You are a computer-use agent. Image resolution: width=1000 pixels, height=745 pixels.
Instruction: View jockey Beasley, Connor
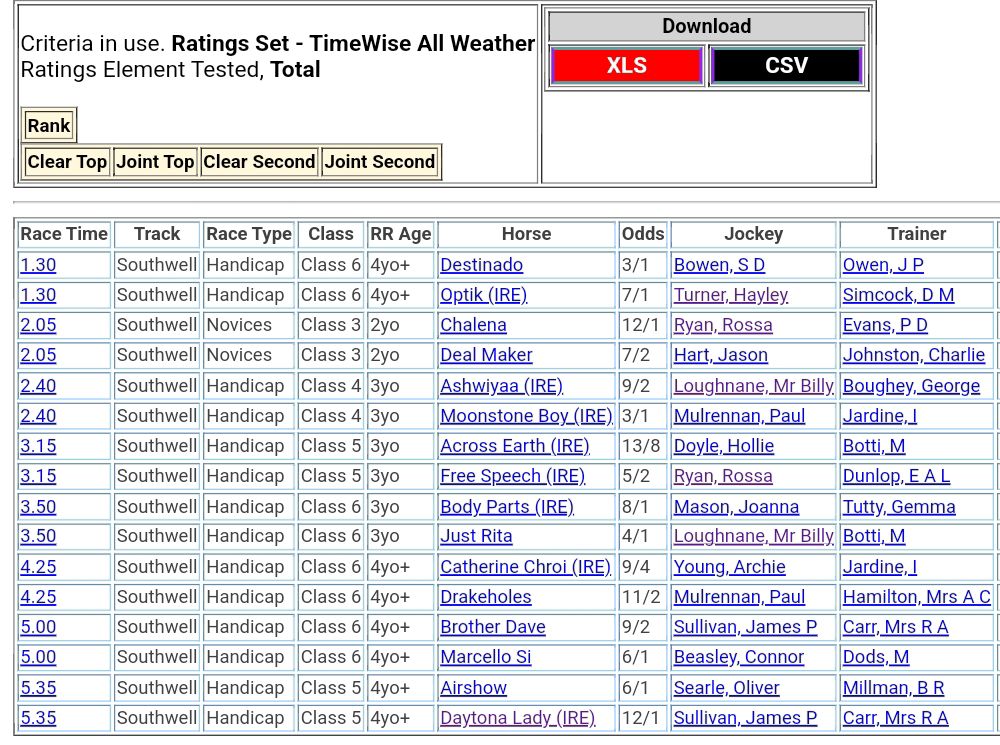point(738,657)
